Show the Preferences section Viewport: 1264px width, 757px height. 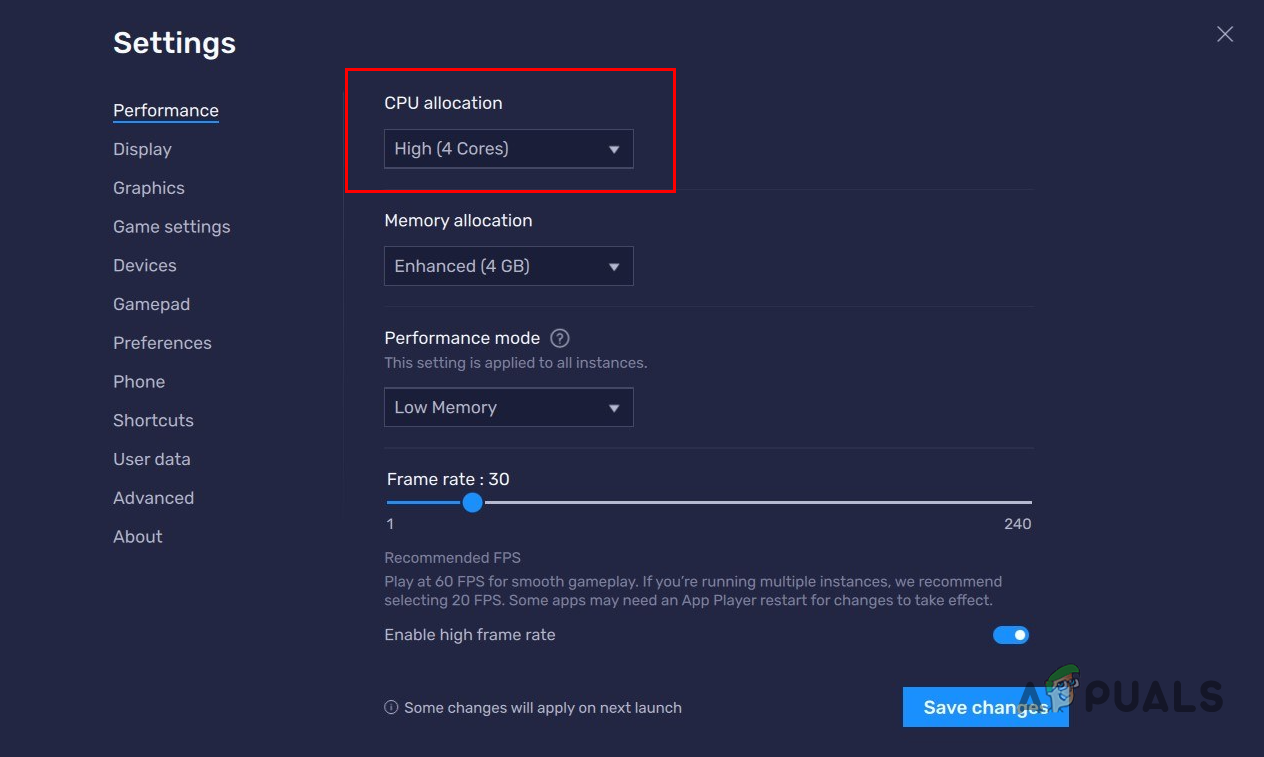(162, 343)
